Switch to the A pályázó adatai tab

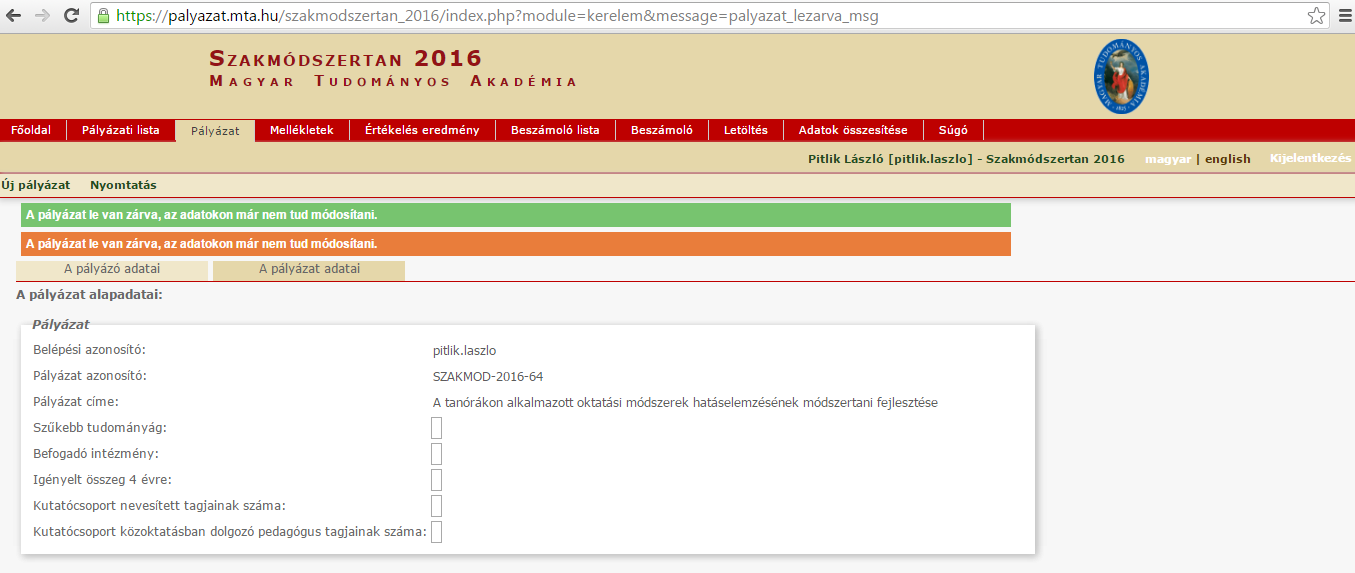[x=112, y=270]
